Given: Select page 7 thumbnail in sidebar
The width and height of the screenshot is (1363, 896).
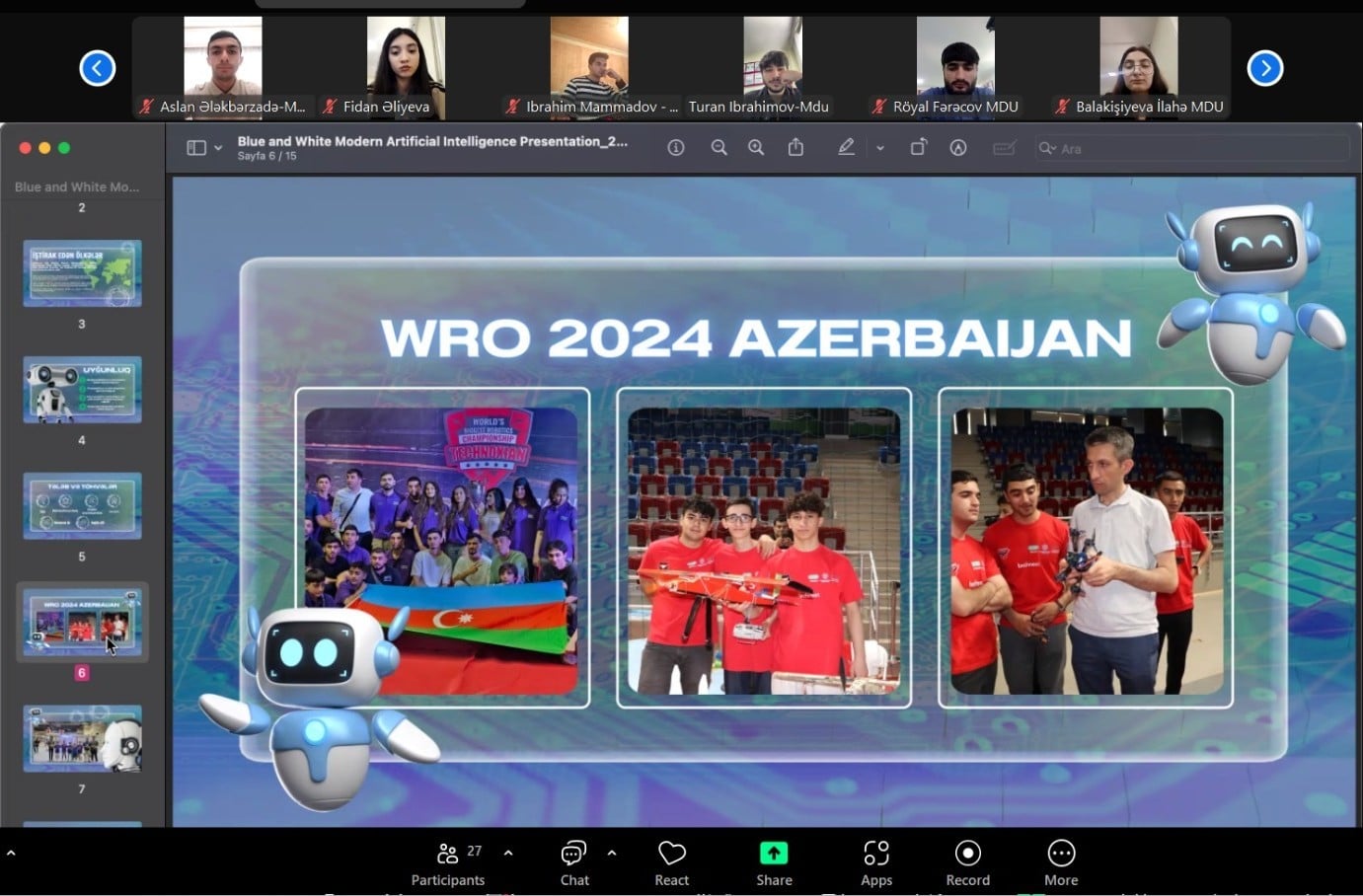Looking at the screenshot, I should click(x=83, y=739).
